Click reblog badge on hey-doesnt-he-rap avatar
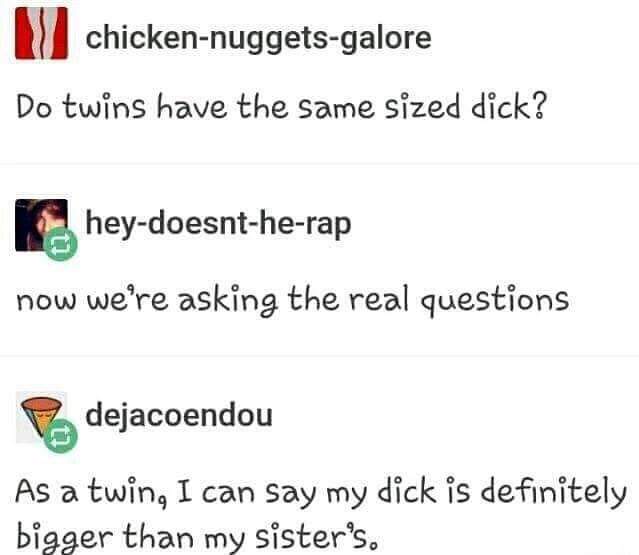639x555 pixels. (61, 244)
